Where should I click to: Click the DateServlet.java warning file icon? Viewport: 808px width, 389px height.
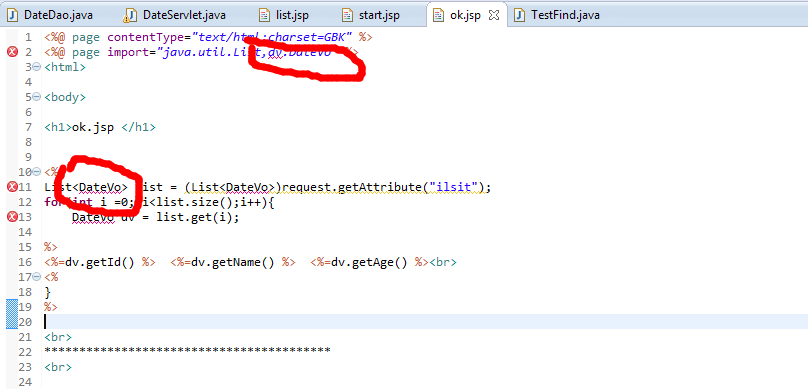pos(130,16)
